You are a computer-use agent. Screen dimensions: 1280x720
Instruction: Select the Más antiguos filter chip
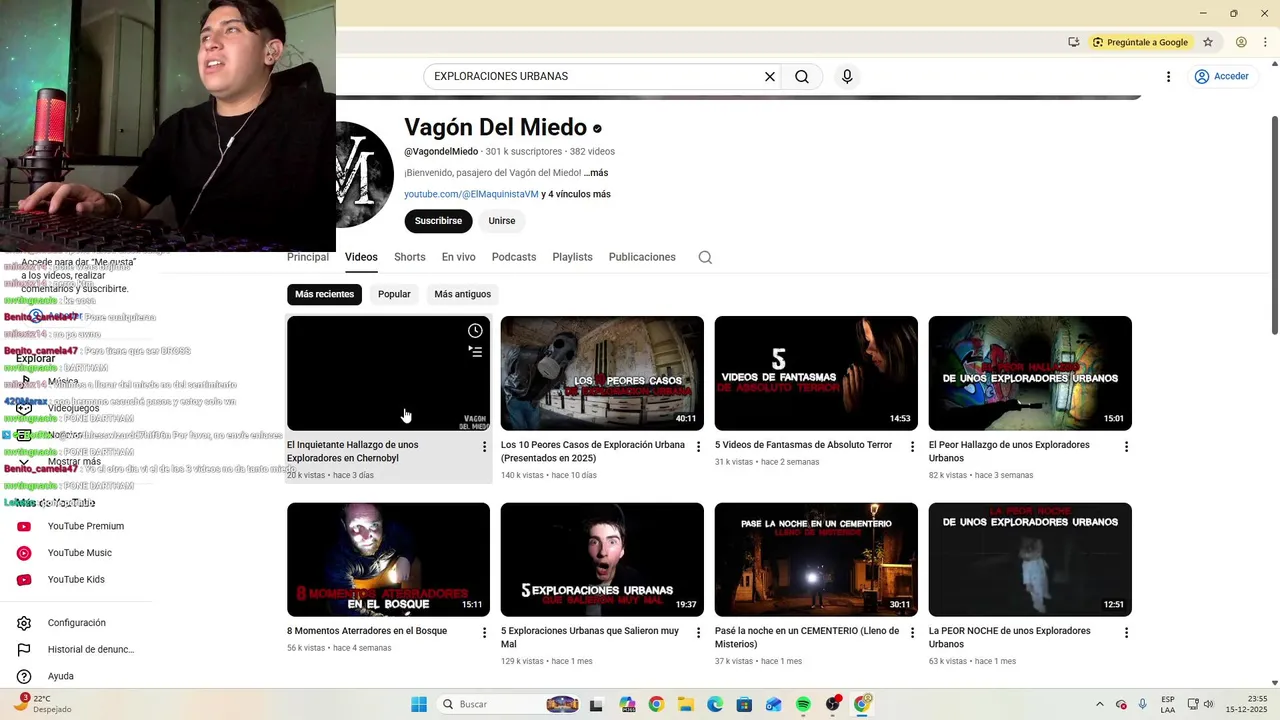pos(462,294)
